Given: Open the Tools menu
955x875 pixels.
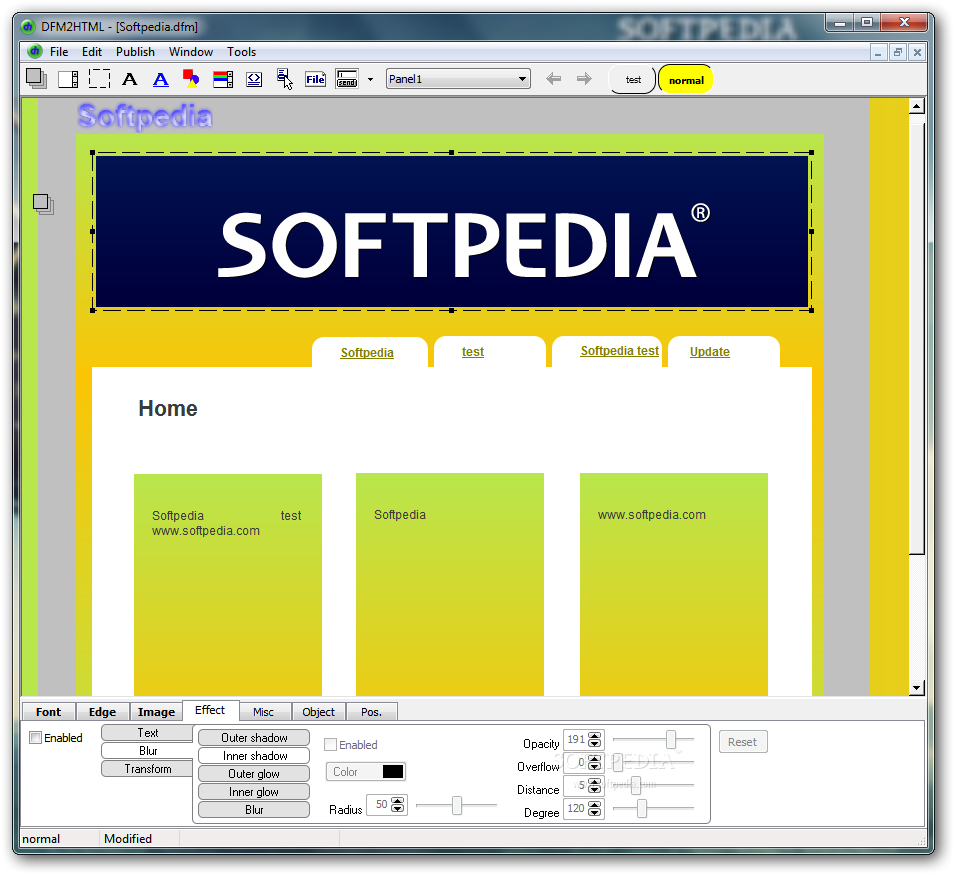Looking at the screenshot, I should coord(241,52).
